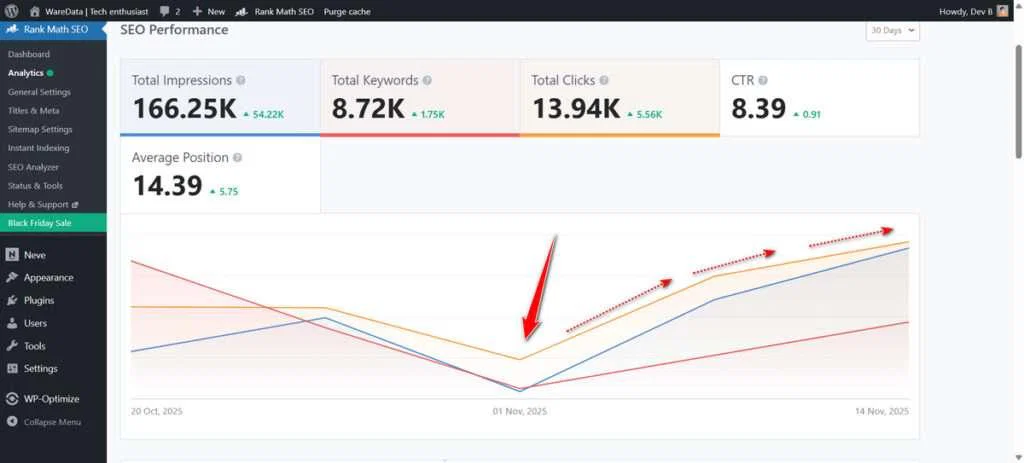Open the comments bubble icon

click(x=165, y=11)
